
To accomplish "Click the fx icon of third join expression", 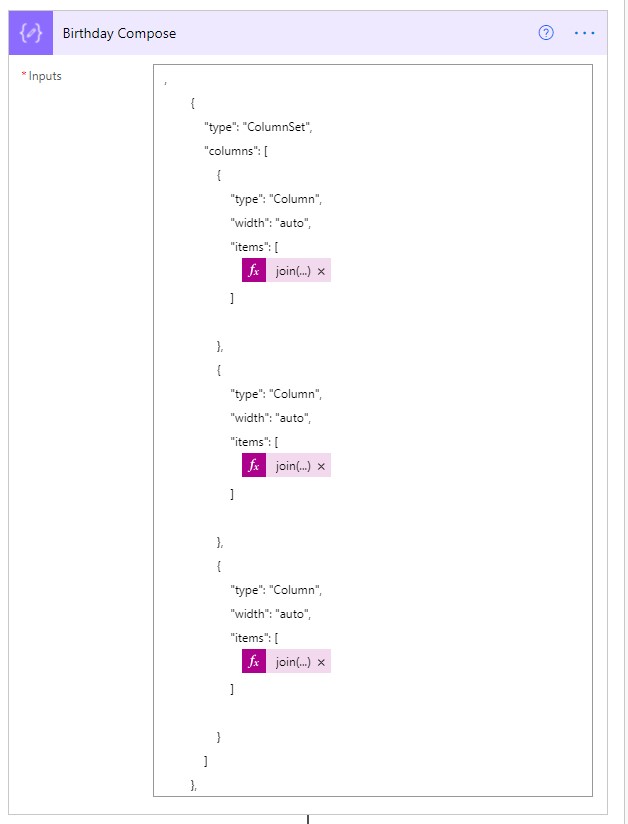I will [x=254, y=661].
